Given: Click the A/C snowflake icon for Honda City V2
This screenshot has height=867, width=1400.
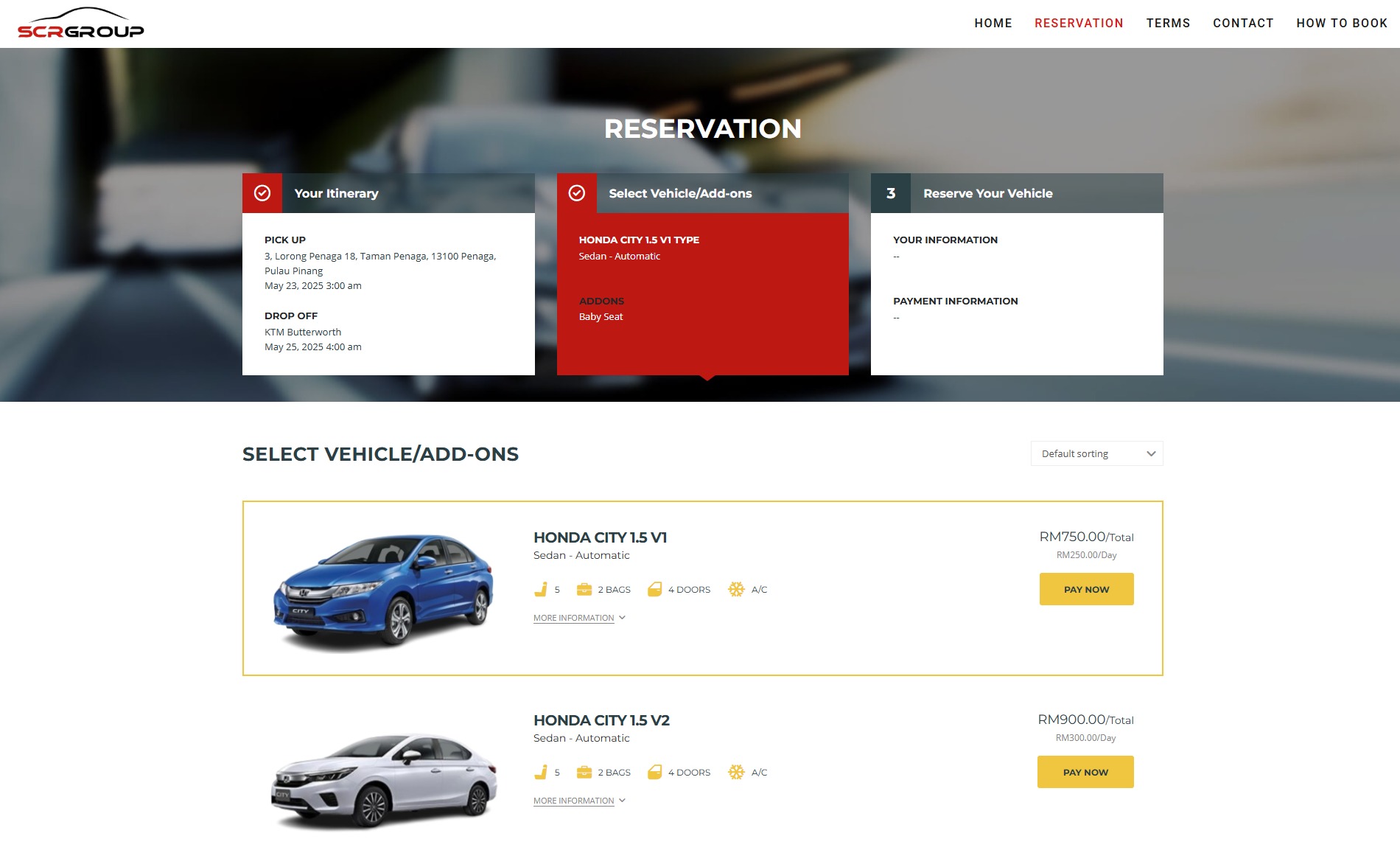Looking at the screenshot, I should (736, 772).
